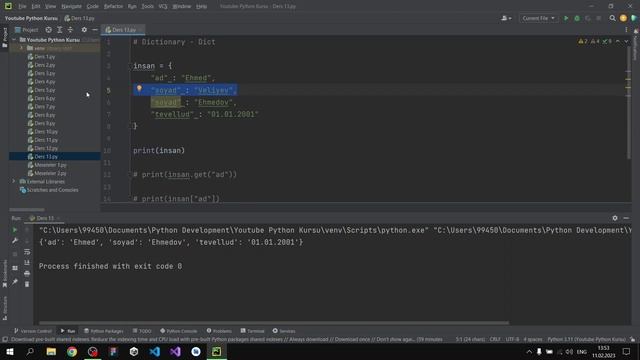The height and width of the screenshot is (360, 640).
Task: Click the 4 spaces indent widget
Action: point(533,339)
